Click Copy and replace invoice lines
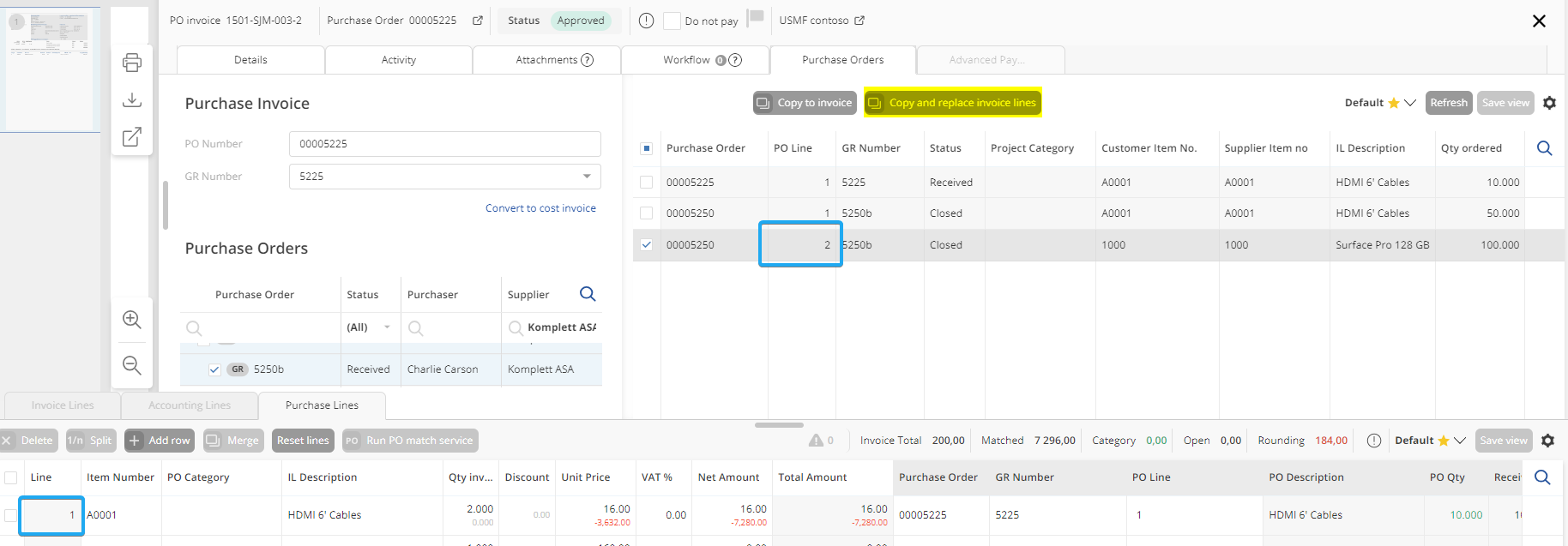1568x546 pixels. pos(953,103)
